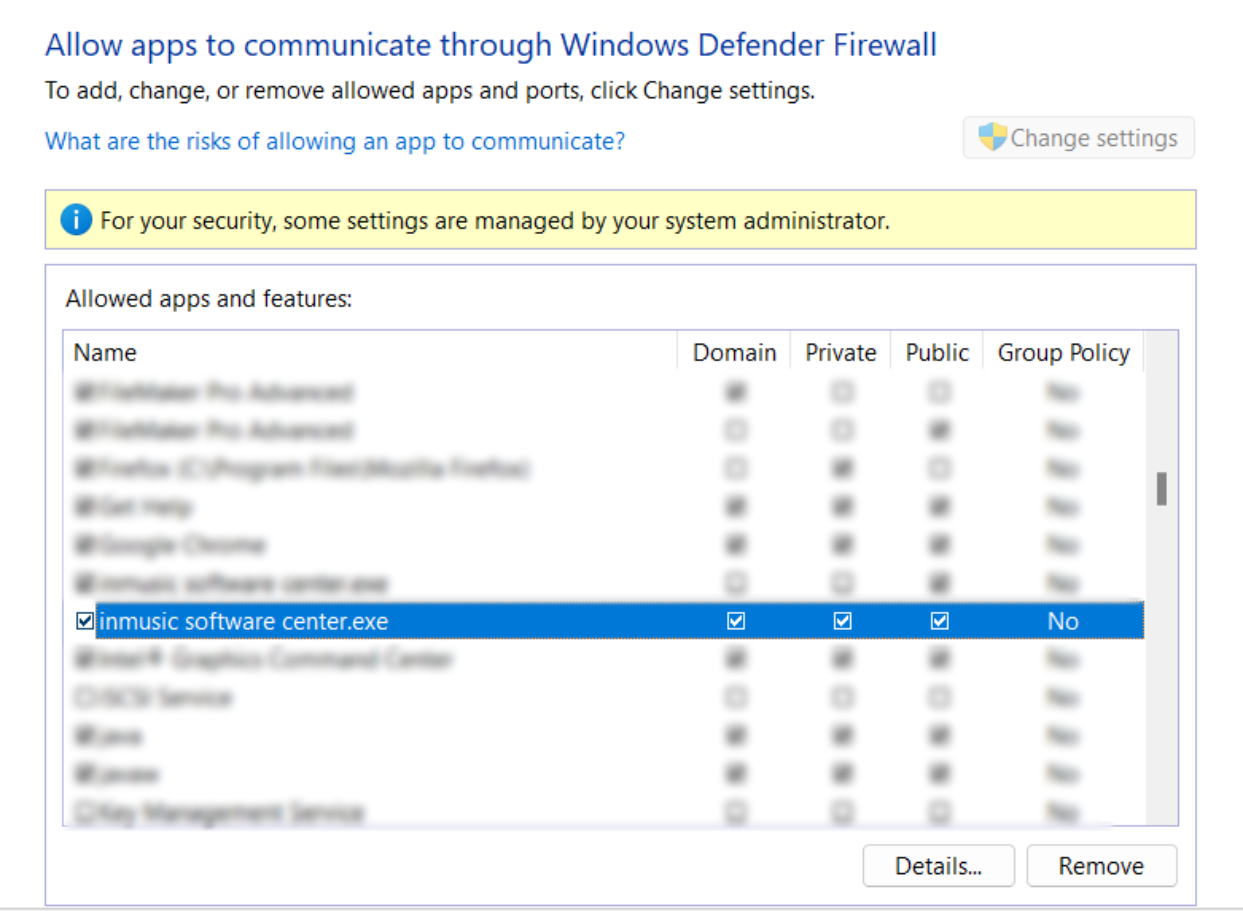The width and height of the screenshot is (1243, 911).
Task: Click the Domain column header
Action: [x=734, y=352]
